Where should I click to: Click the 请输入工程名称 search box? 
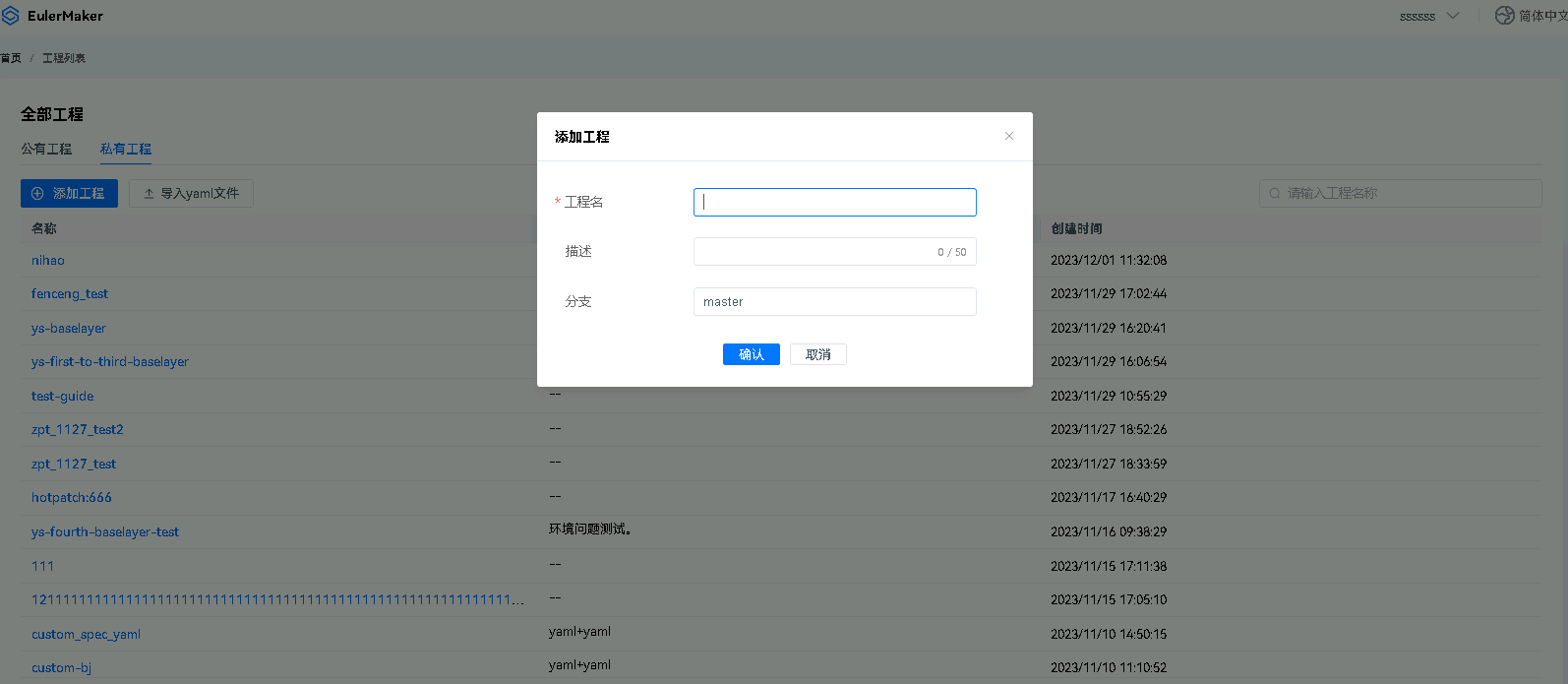pos(1407,194)
